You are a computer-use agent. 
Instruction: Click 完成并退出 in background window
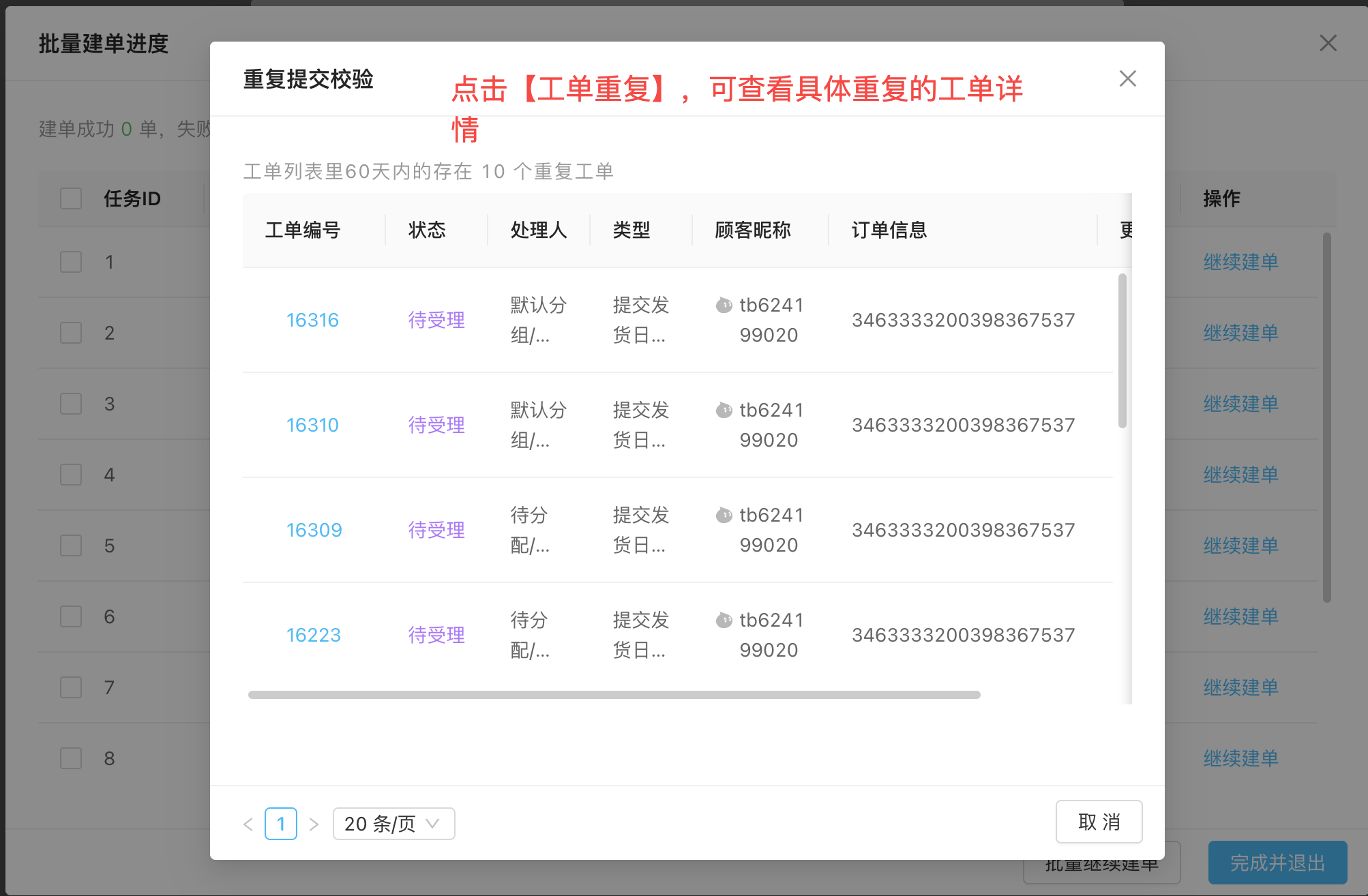(1277, 863)
